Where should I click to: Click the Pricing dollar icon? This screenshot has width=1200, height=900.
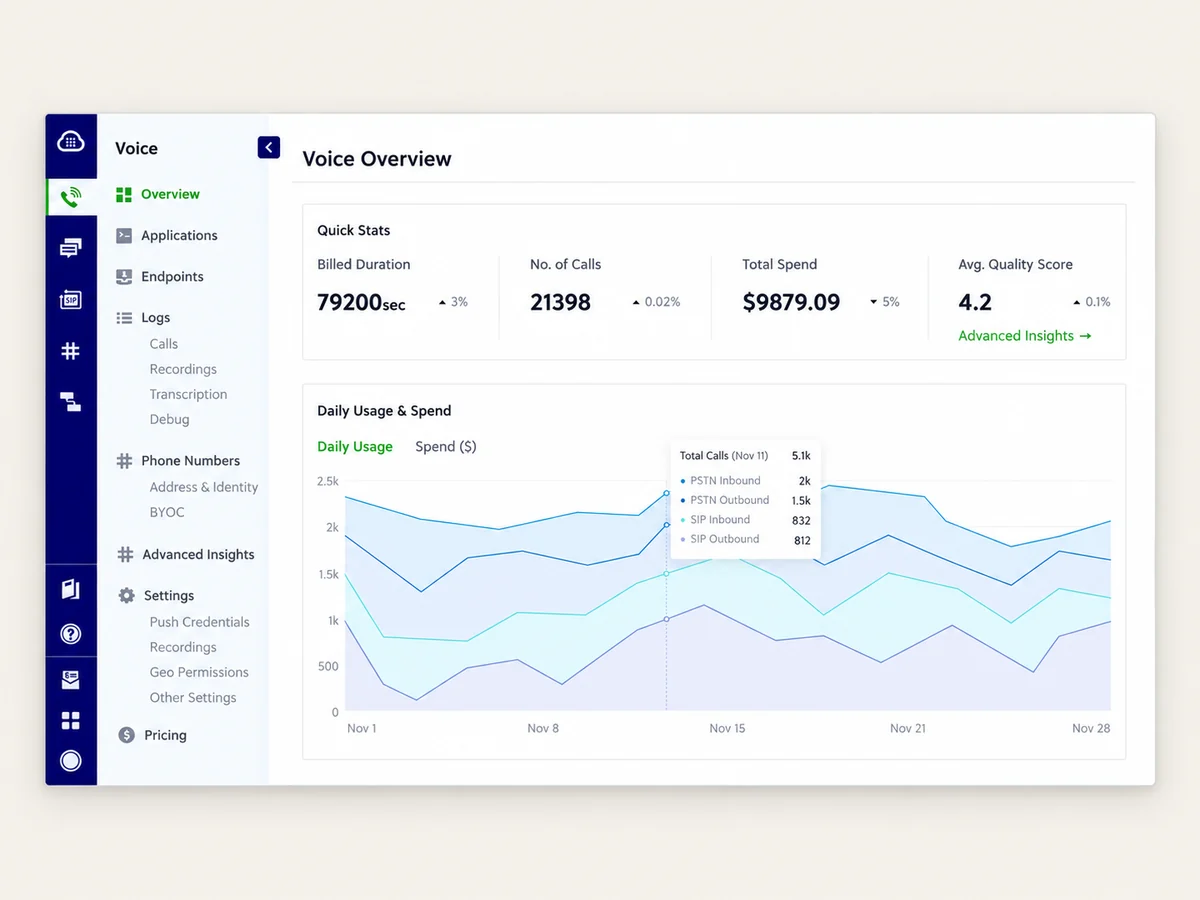[126, 735]
